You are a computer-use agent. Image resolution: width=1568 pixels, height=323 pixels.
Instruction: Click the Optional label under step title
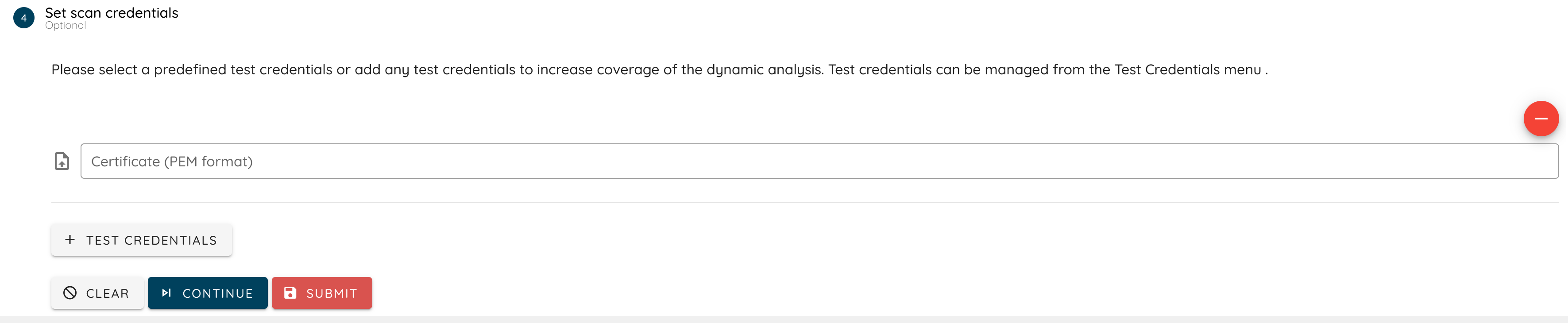point(66,26)
